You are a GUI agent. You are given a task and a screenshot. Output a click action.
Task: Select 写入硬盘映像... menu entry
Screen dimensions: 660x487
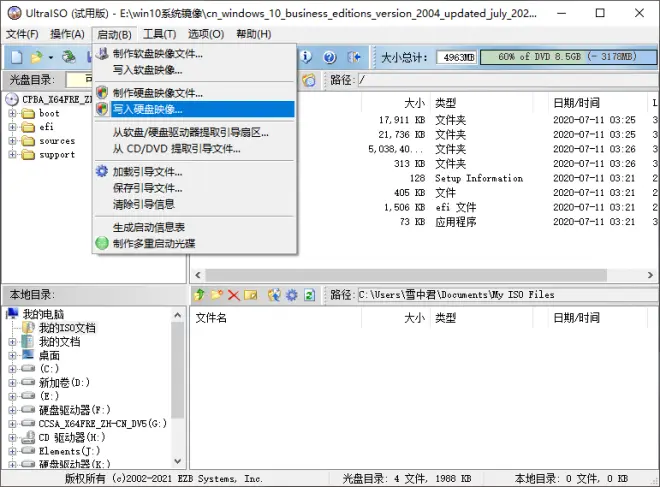(195, 109)
